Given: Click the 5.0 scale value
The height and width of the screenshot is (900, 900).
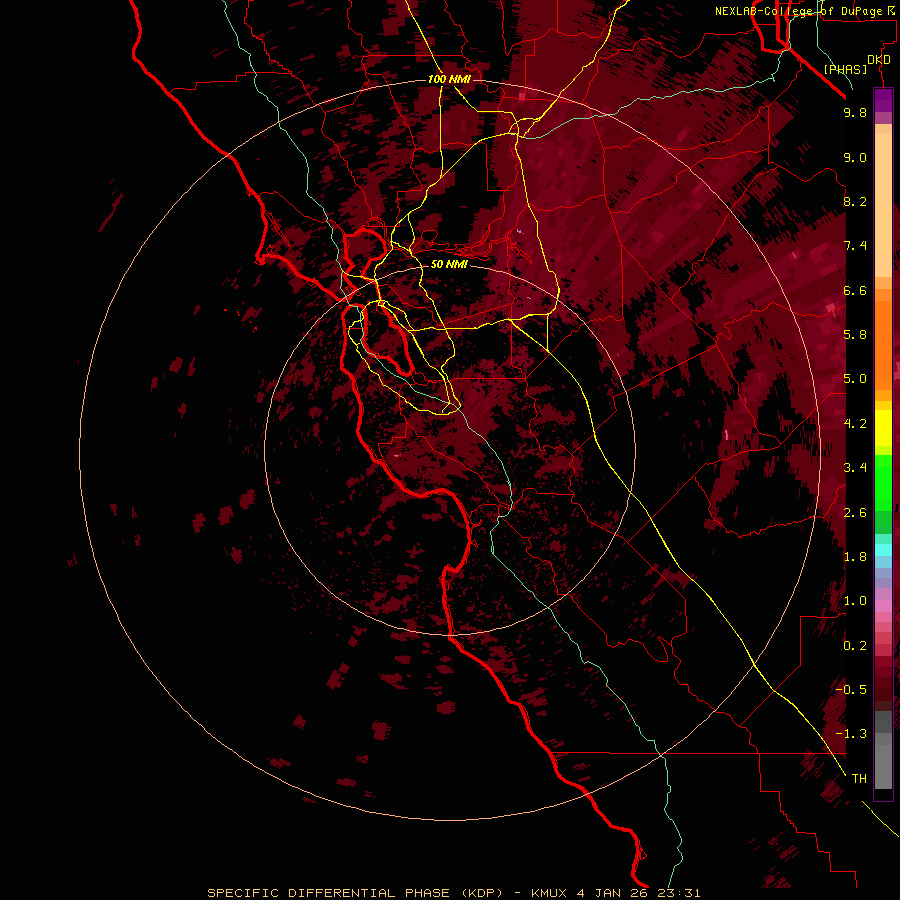Looking at the screenshot, I should pos(855,379).
